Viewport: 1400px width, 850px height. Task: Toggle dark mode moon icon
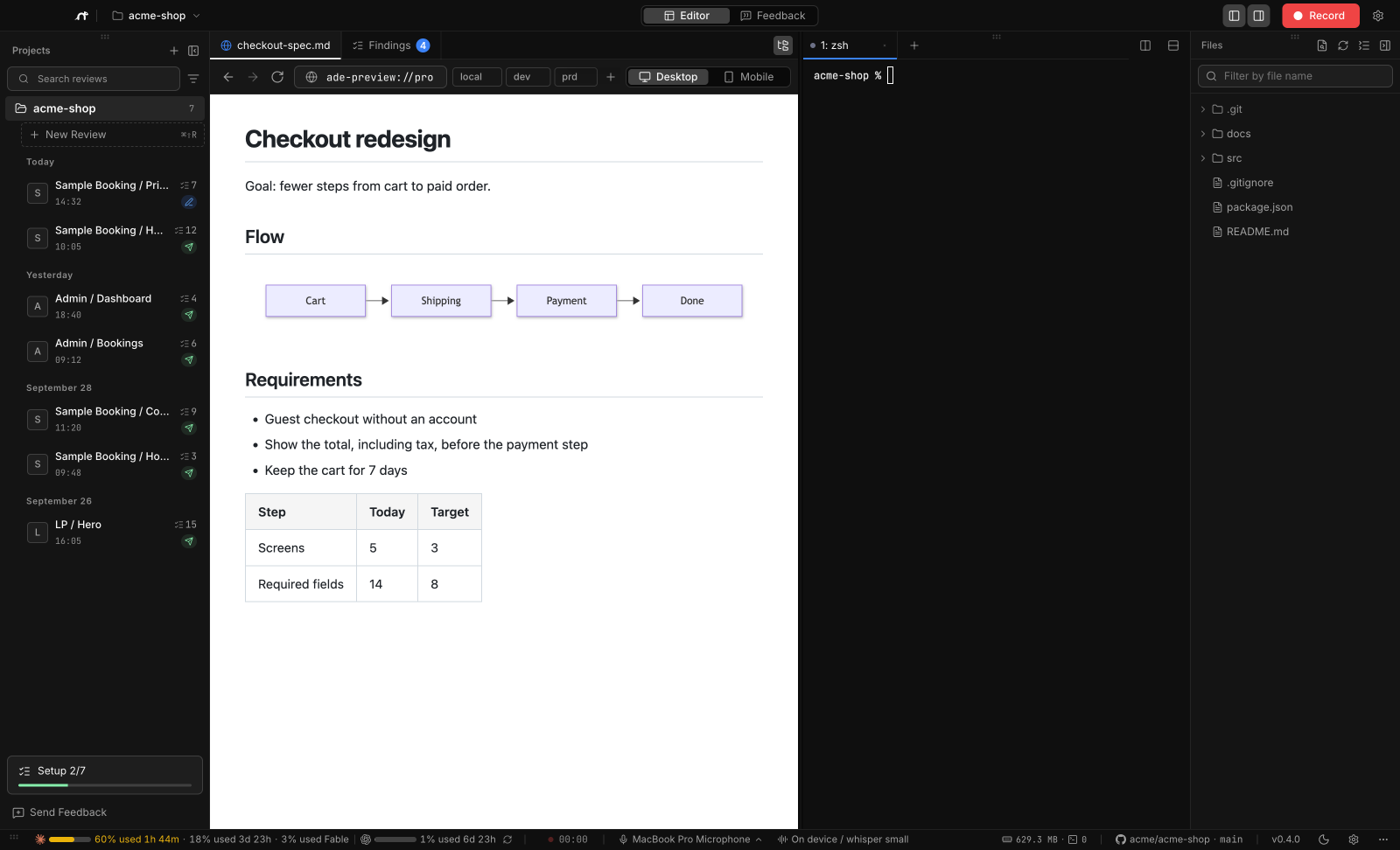1324,840
